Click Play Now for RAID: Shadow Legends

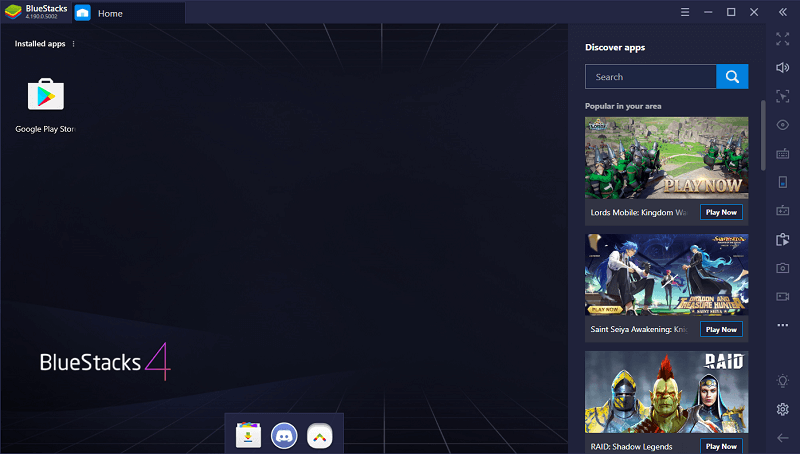[x=721, y=446]
